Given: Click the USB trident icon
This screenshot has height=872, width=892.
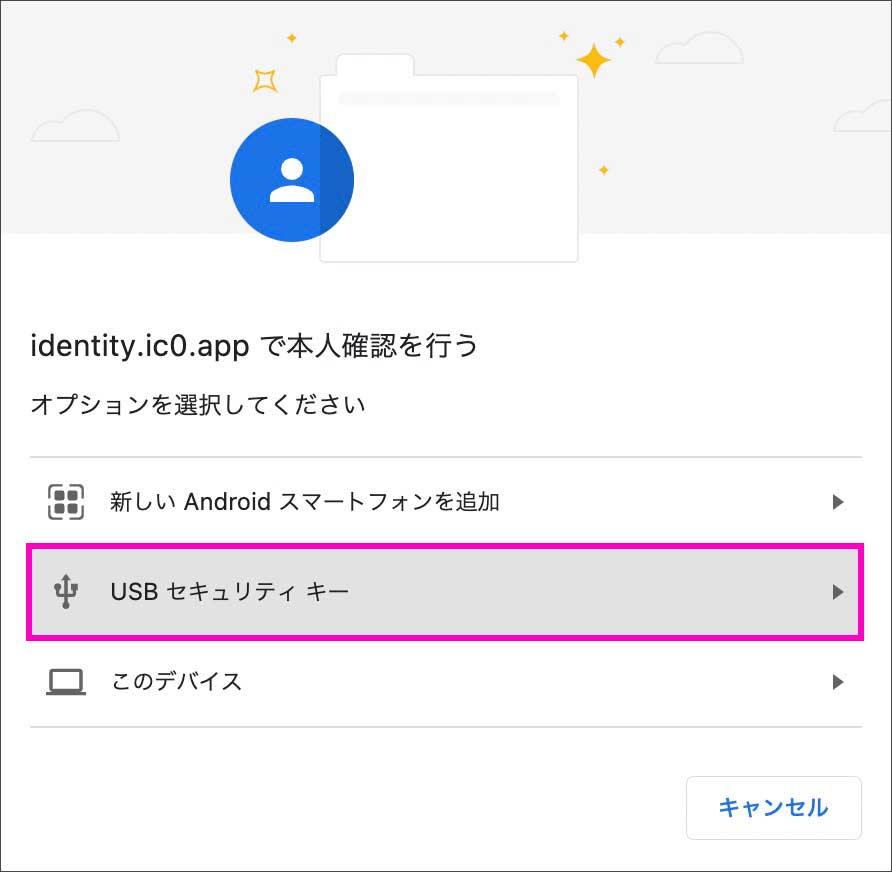Looking at the screenshot, I should click(x=66, y=592).
